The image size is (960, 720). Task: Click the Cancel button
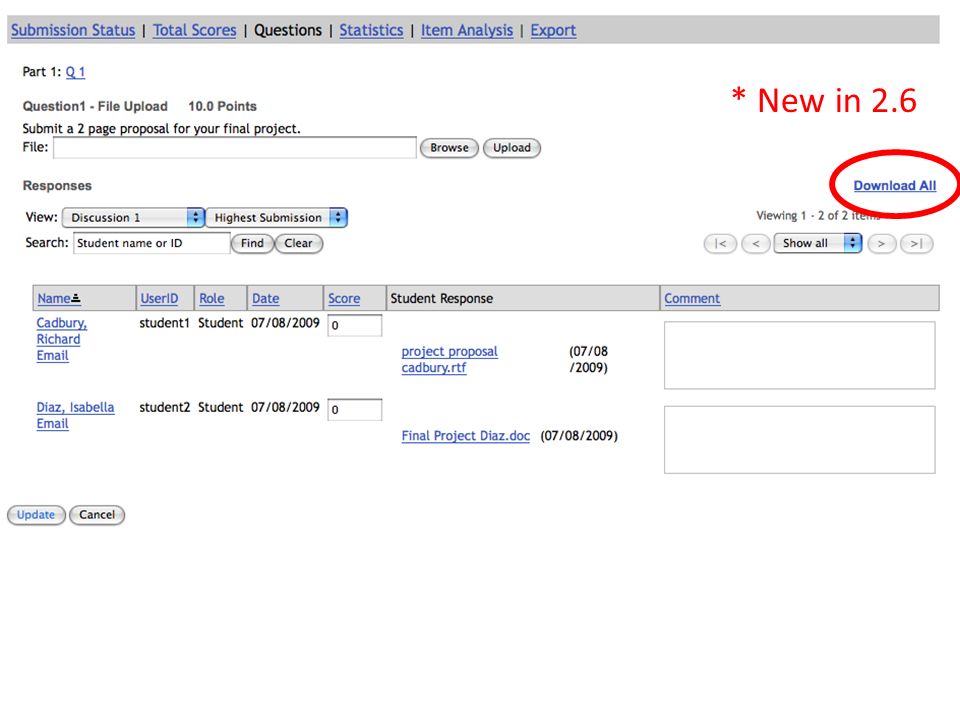click(97, 515)
